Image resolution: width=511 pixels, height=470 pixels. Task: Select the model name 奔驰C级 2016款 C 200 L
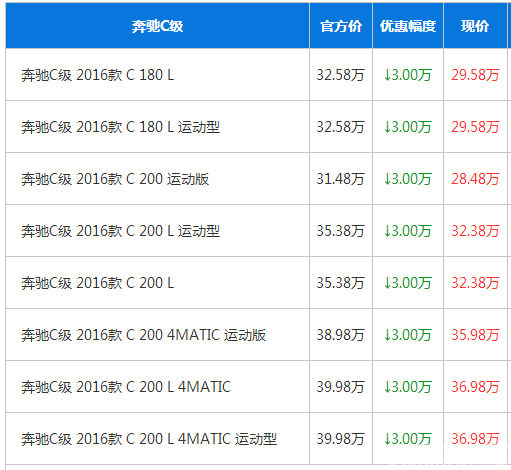click(x=98, y=283)
